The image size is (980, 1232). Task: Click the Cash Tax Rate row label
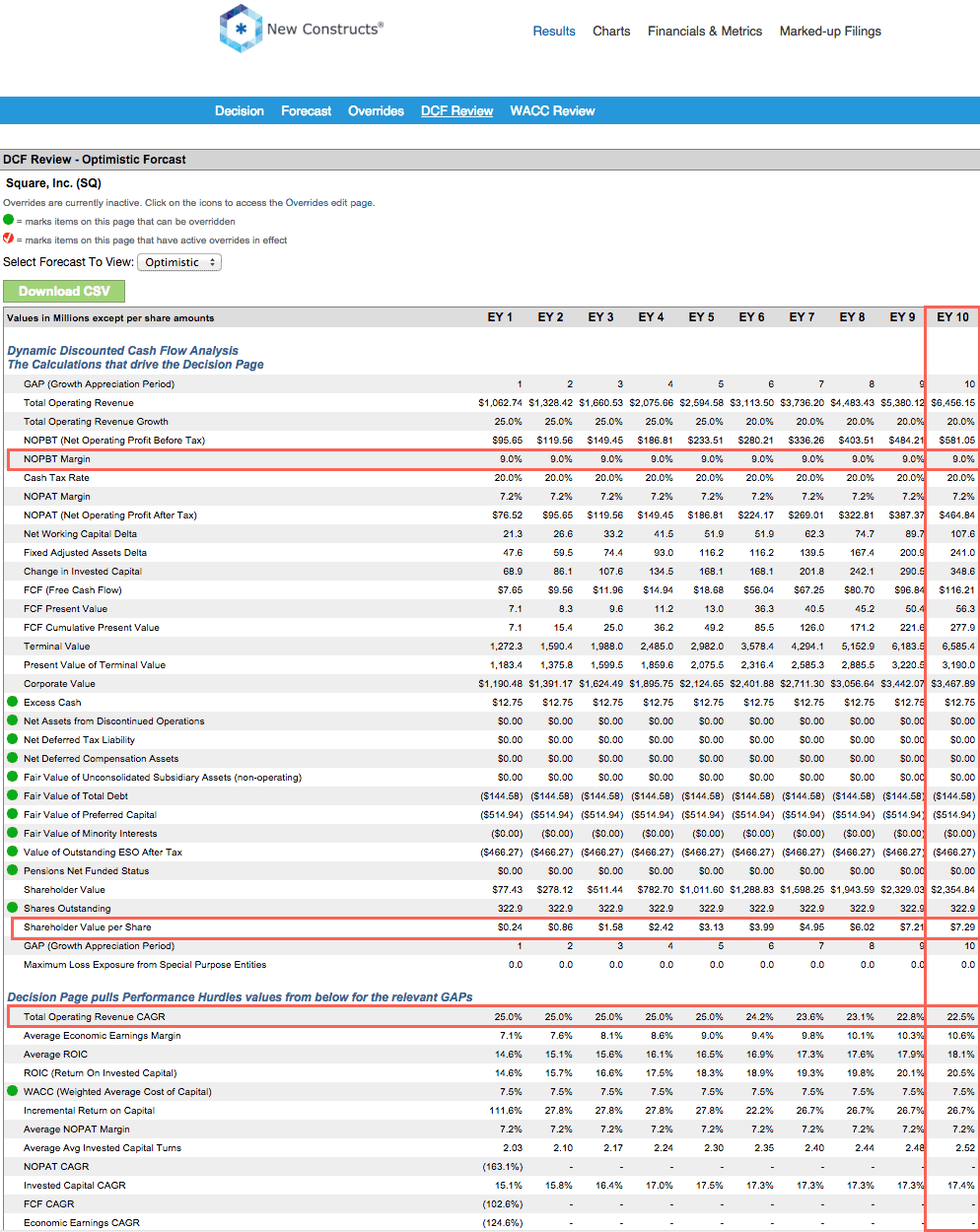[56, 477]
